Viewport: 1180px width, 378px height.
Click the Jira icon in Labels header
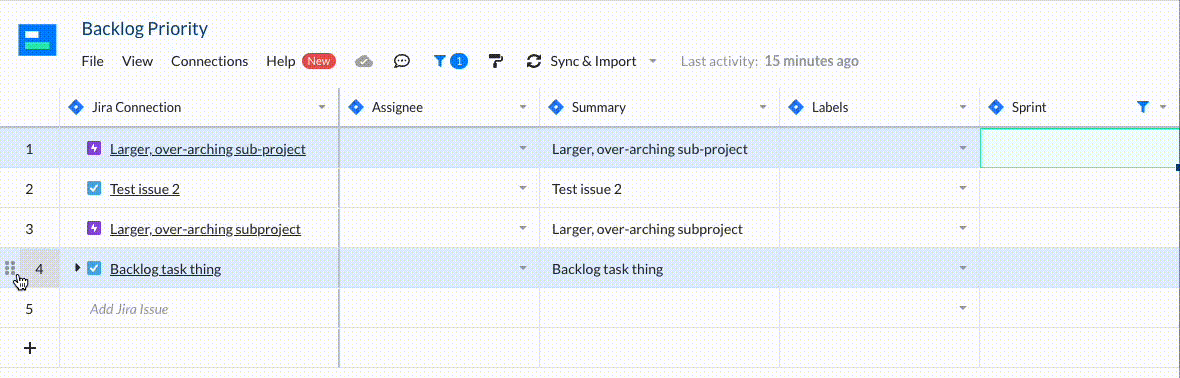(796, 107)
